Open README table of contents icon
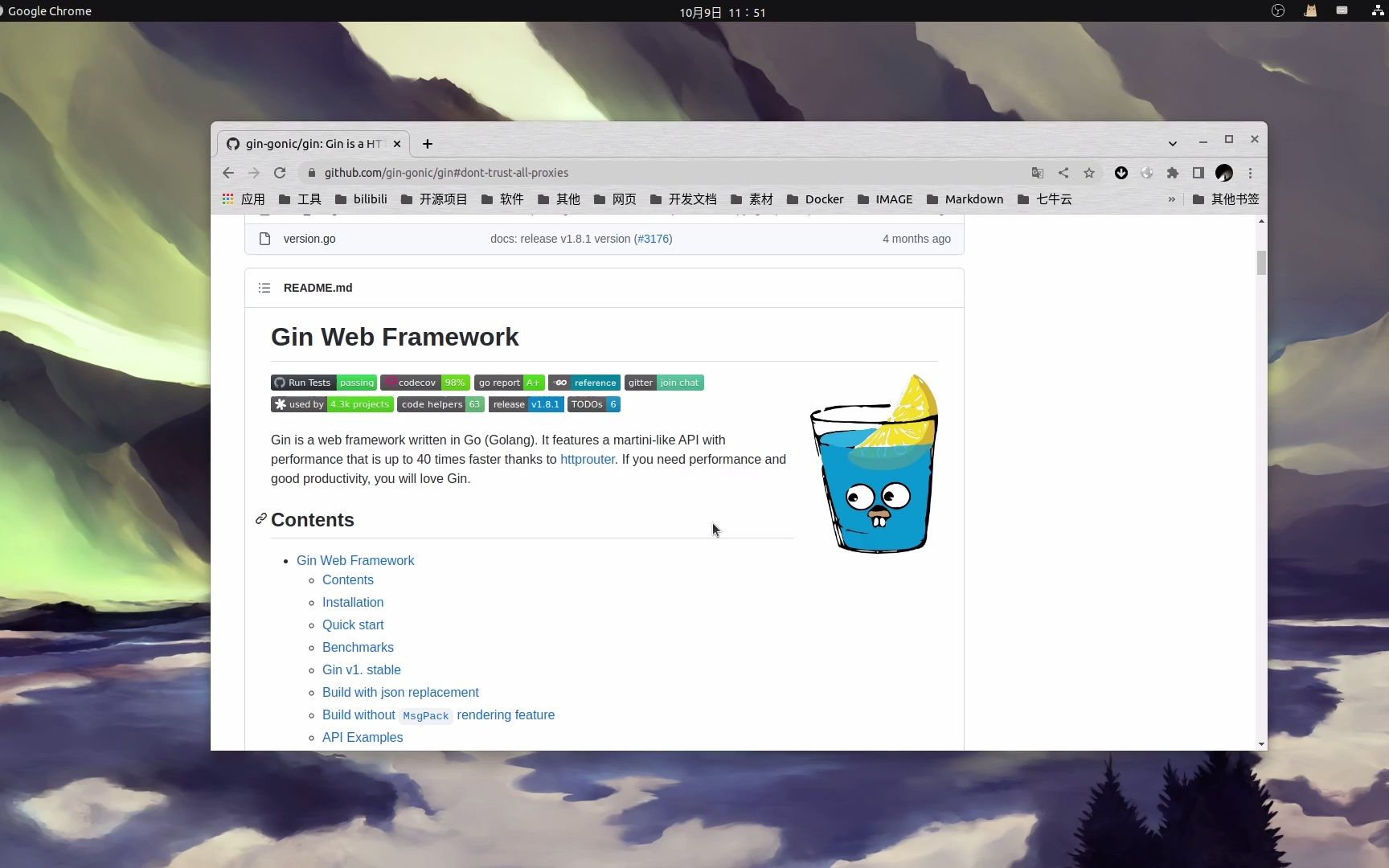 (x=264, y=288)
